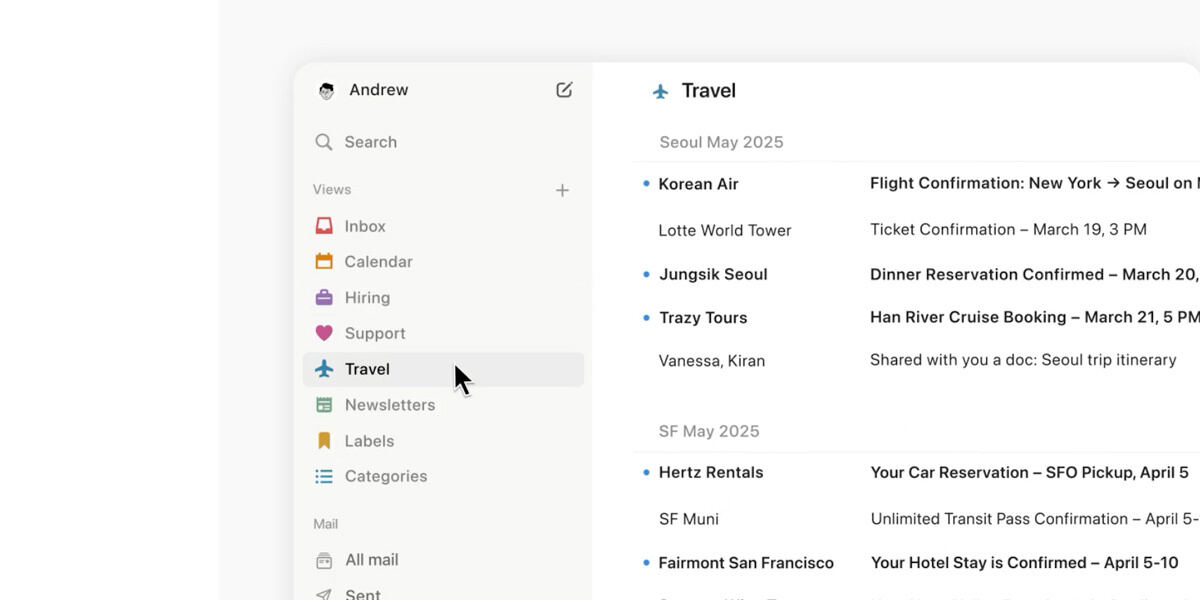Click the Views section label
1200x600 pixels.
(x=332, y=189)
